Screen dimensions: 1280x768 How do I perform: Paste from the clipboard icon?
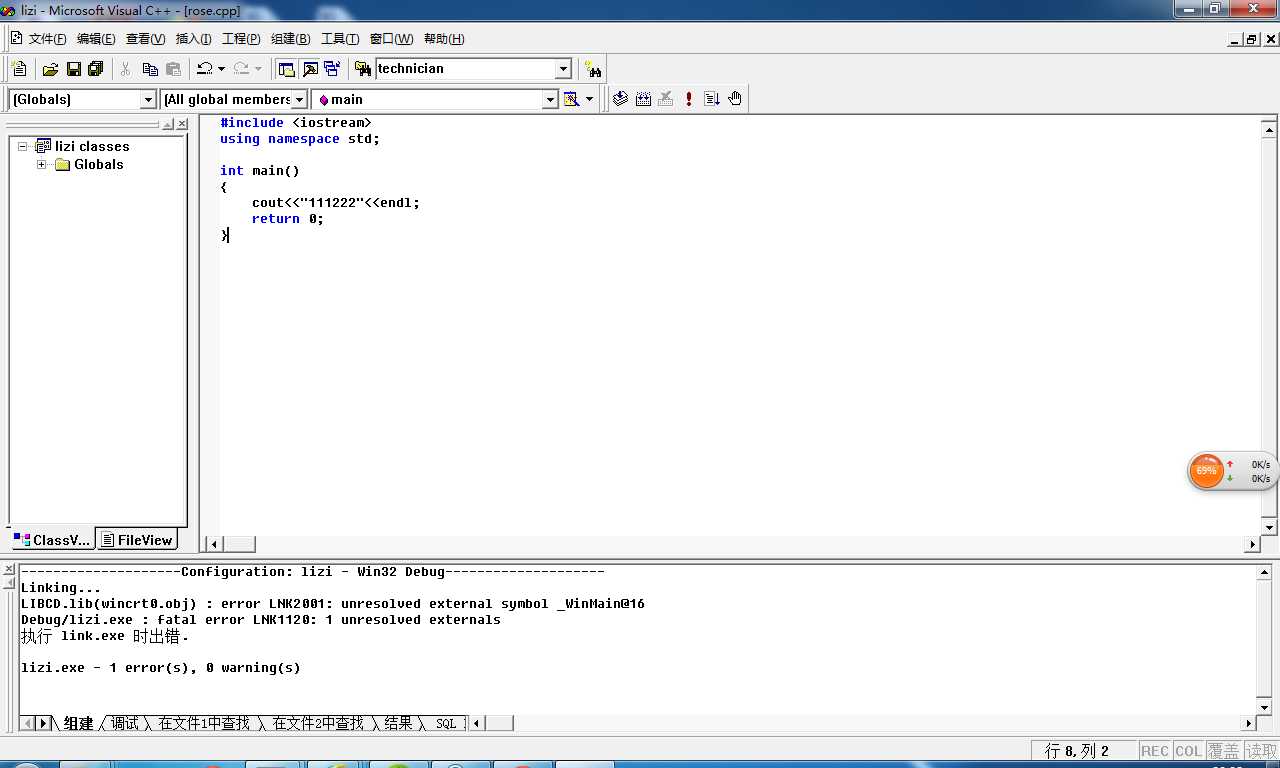(173, 69)
